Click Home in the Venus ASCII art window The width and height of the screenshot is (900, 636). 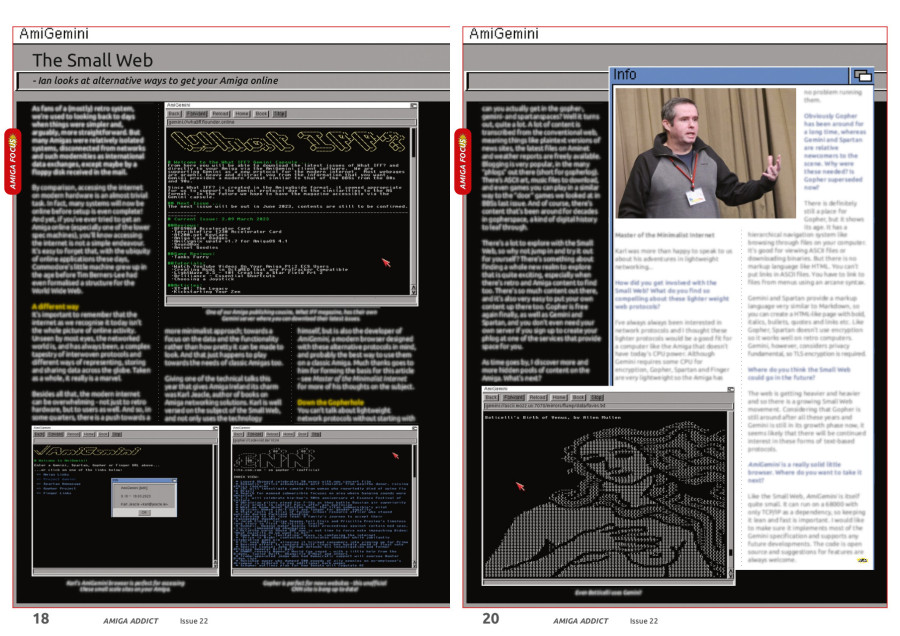(x=559, y=397)
